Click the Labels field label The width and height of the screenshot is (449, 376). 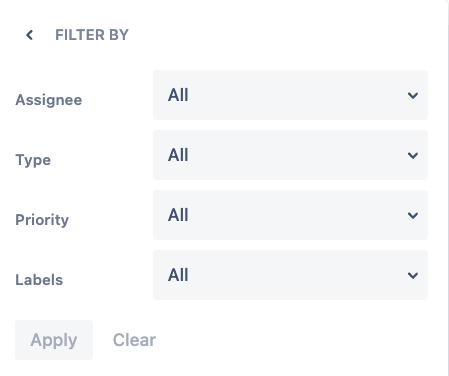(x=39, y=280)
